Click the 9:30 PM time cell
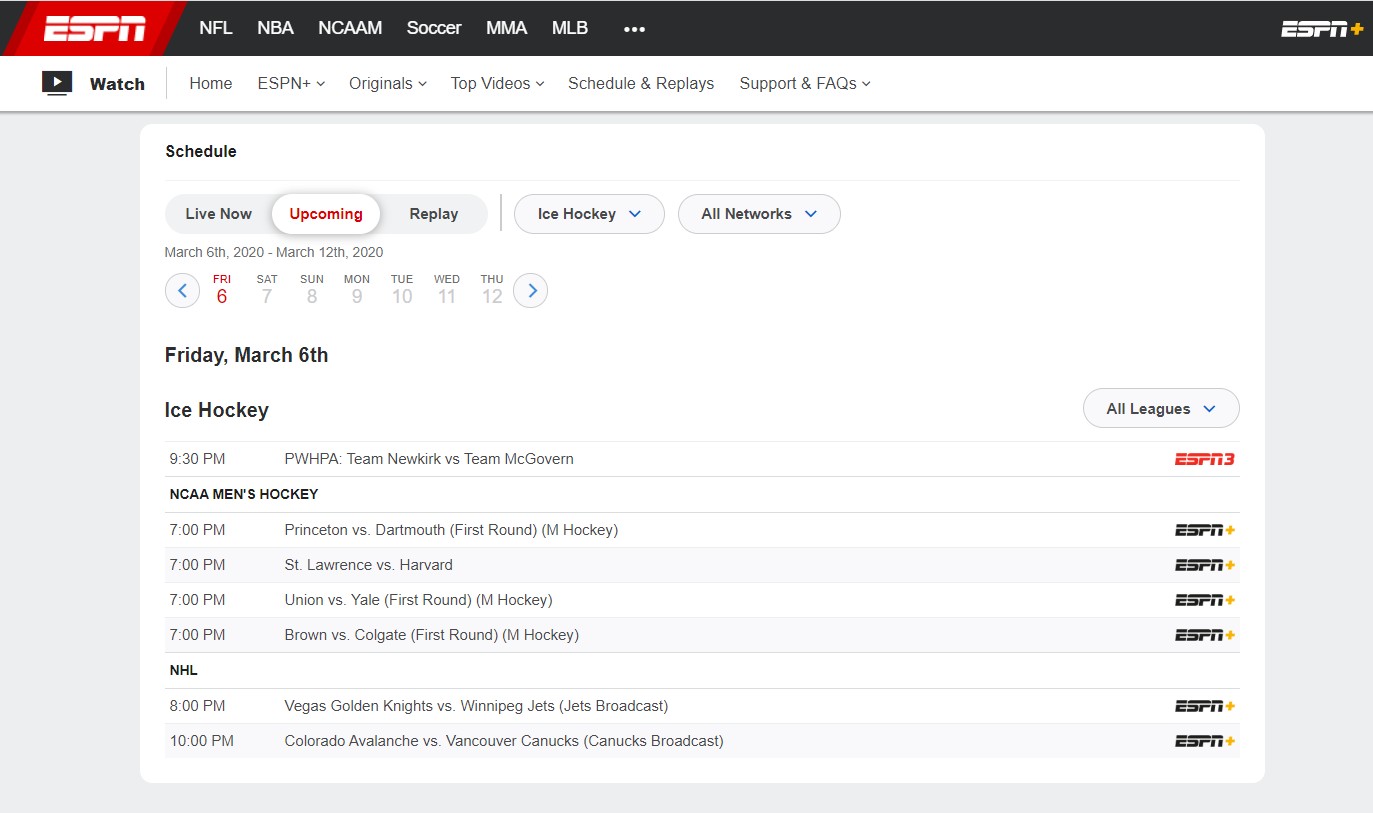The width and height of the screenshot is (1373, 813). (x=197, y=459)
